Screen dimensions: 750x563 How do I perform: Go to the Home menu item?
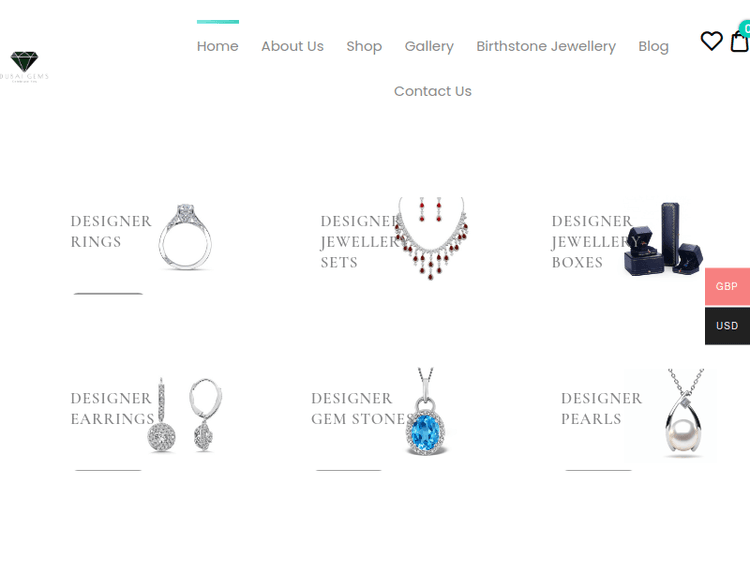coord(218,46)
